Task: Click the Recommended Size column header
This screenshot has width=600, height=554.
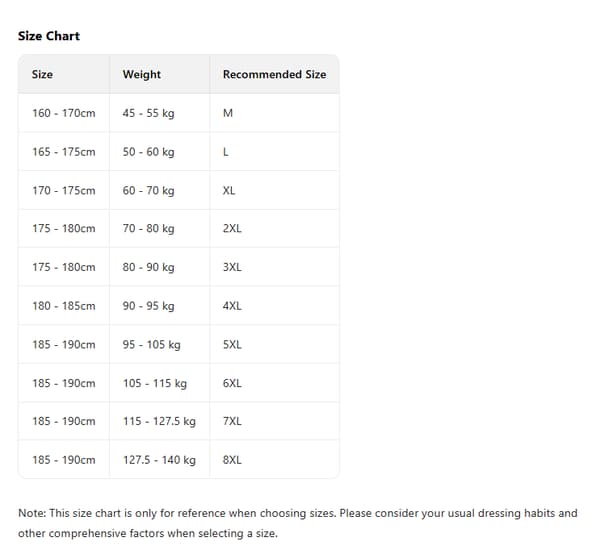Action: (274, 74)
